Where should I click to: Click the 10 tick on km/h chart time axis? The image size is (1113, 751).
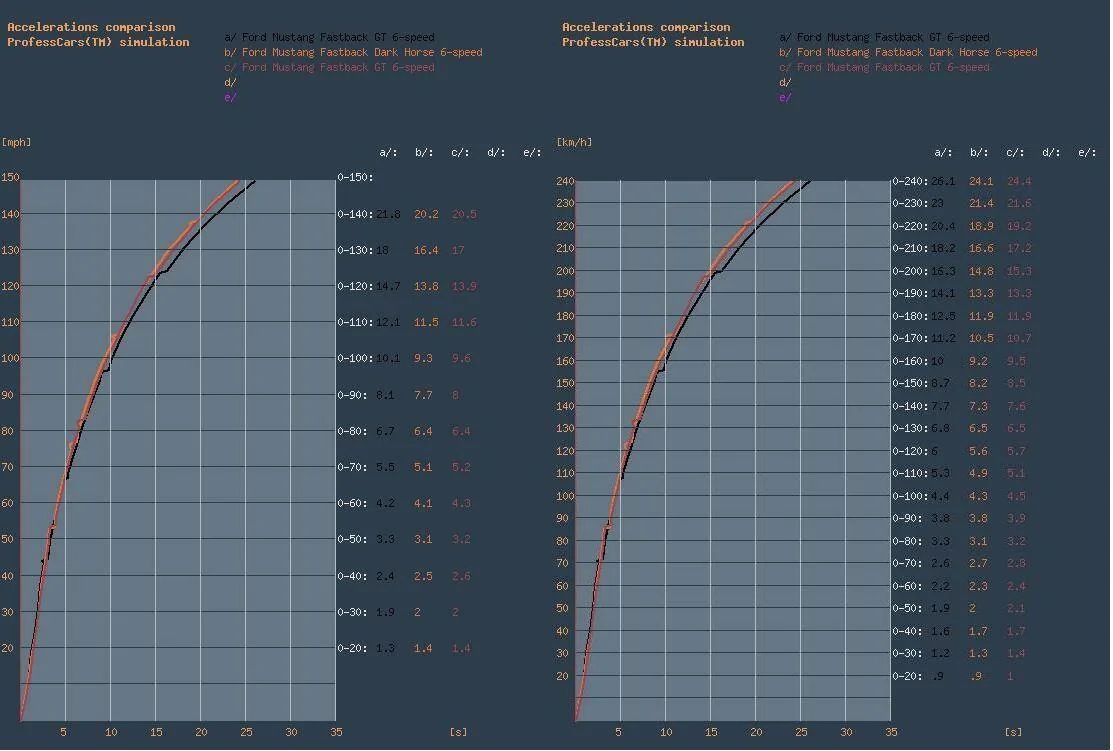point(666,732)
